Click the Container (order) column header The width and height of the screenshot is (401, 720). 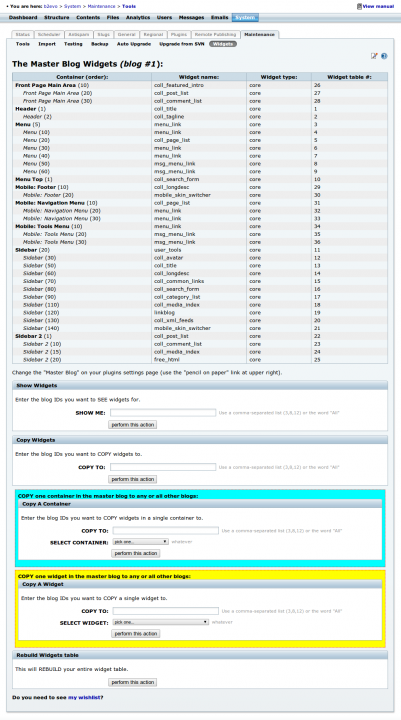(x=82, y=77)
